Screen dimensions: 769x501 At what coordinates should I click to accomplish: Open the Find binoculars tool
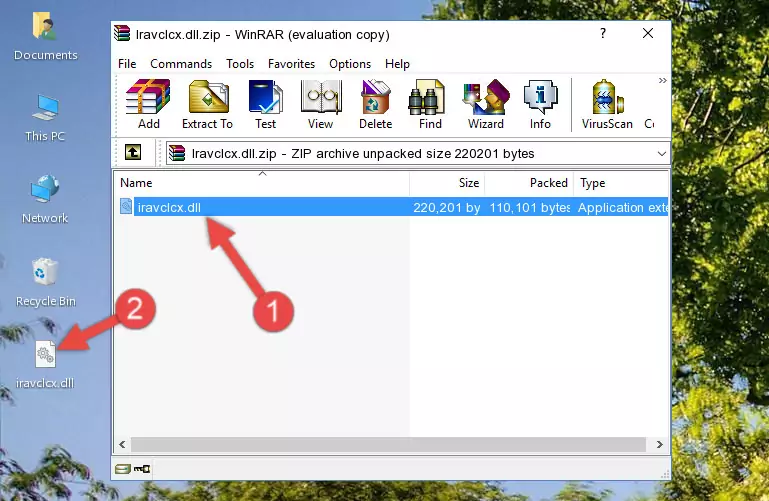[x=430, y=104]
